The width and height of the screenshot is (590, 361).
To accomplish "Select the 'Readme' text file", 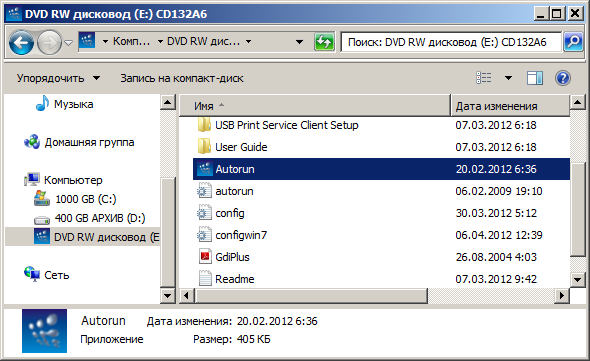I will coord(235,279).
